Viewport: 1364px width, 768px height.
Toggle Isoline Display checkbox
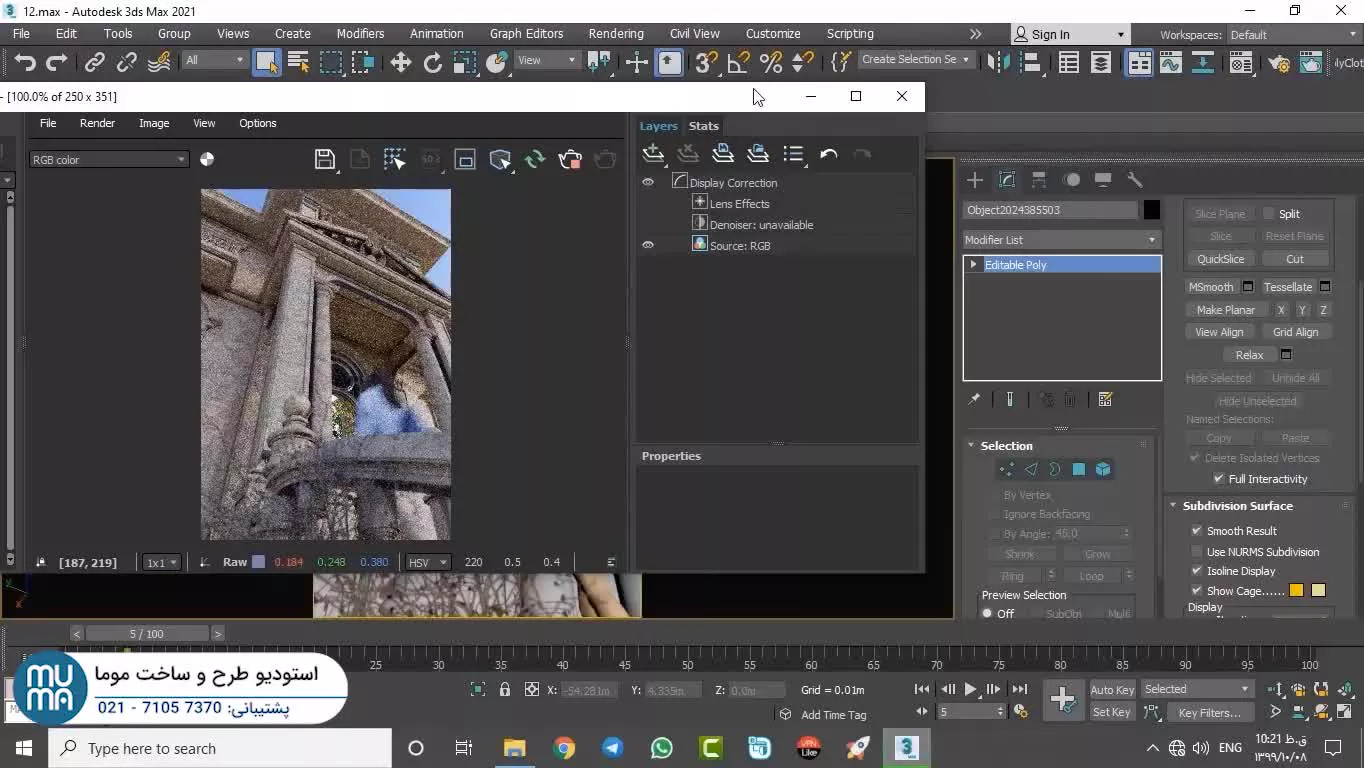[x=1197, y=571]
